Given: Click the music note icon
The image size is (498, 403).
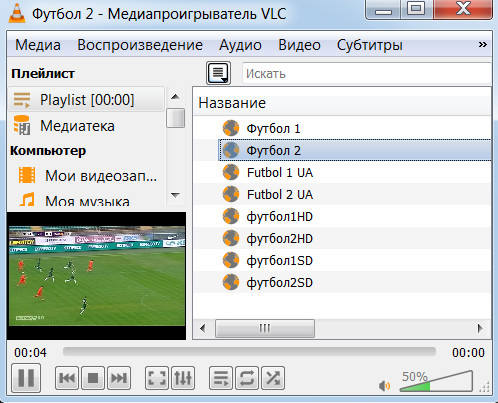Looking at the screenshot, I should [27, 200].
